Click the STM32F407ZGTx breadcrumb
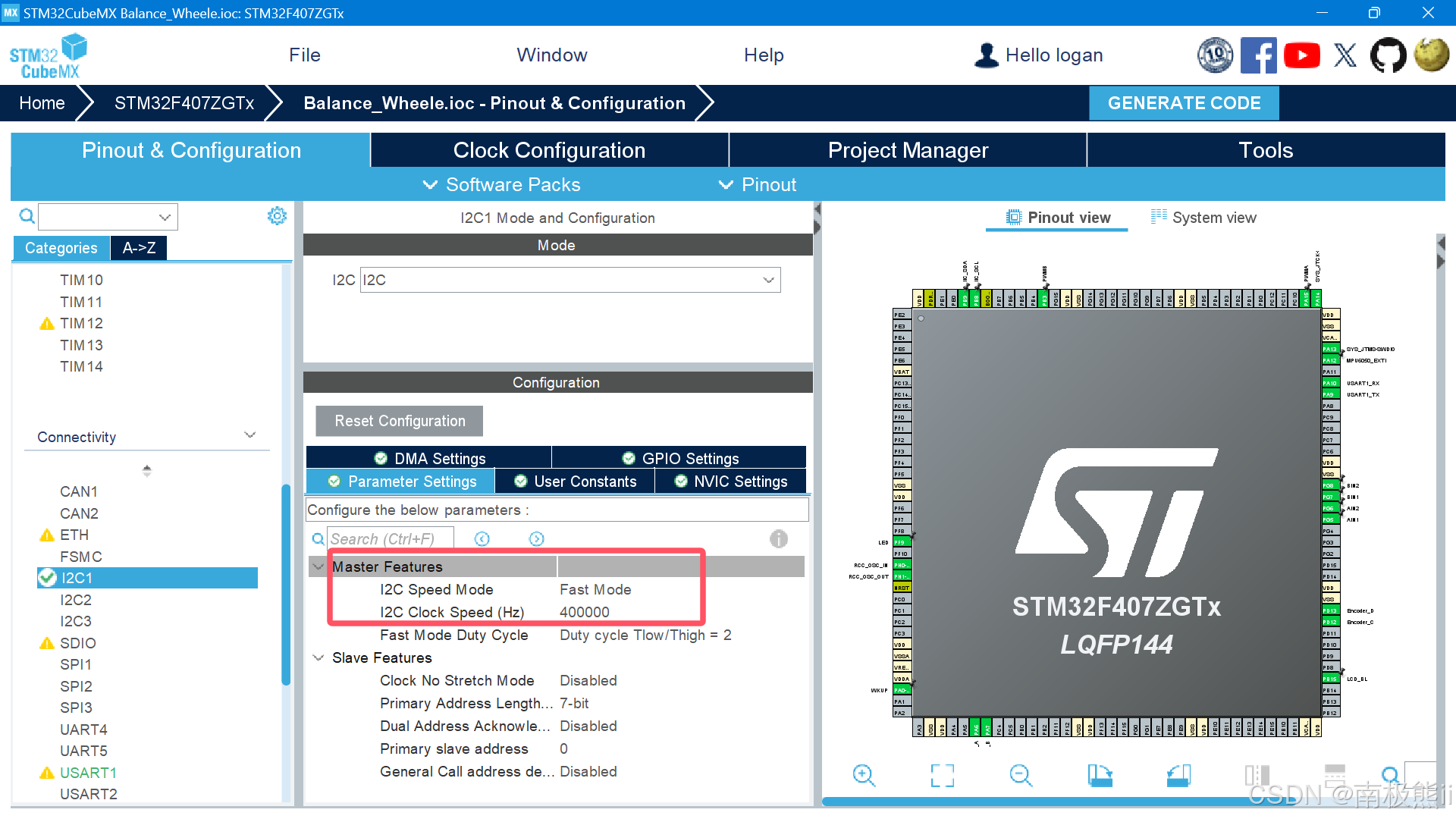This screenshot has width=1456, height=819. (184, 103)
